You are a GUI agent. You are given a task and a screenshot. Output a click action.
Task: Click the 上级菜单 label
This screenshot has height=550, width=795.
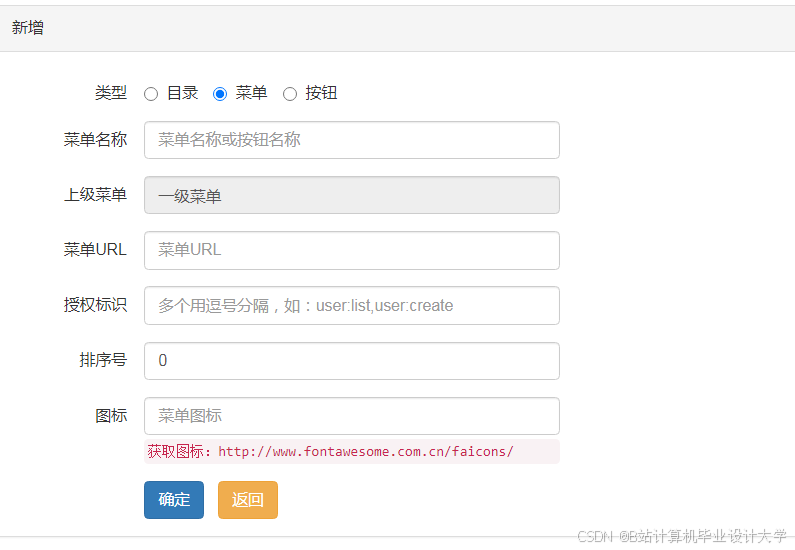[95, 195]
